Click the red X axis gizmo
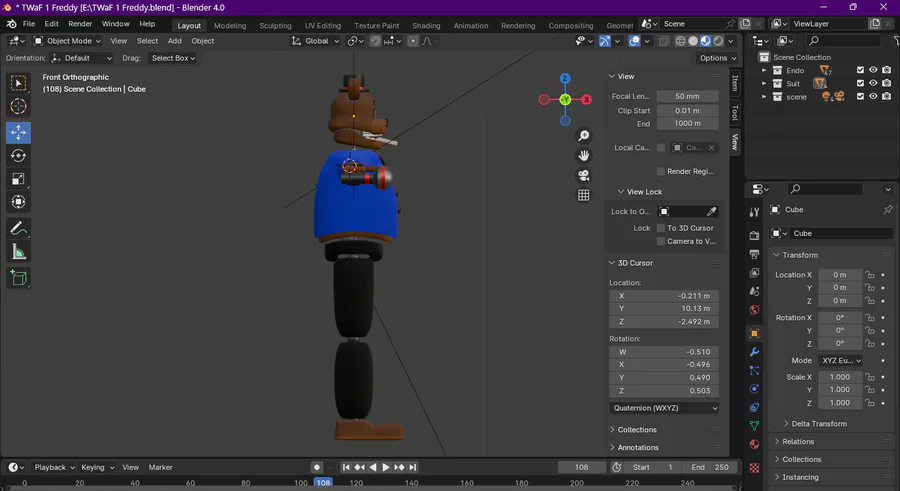 (x=587, y=99)
